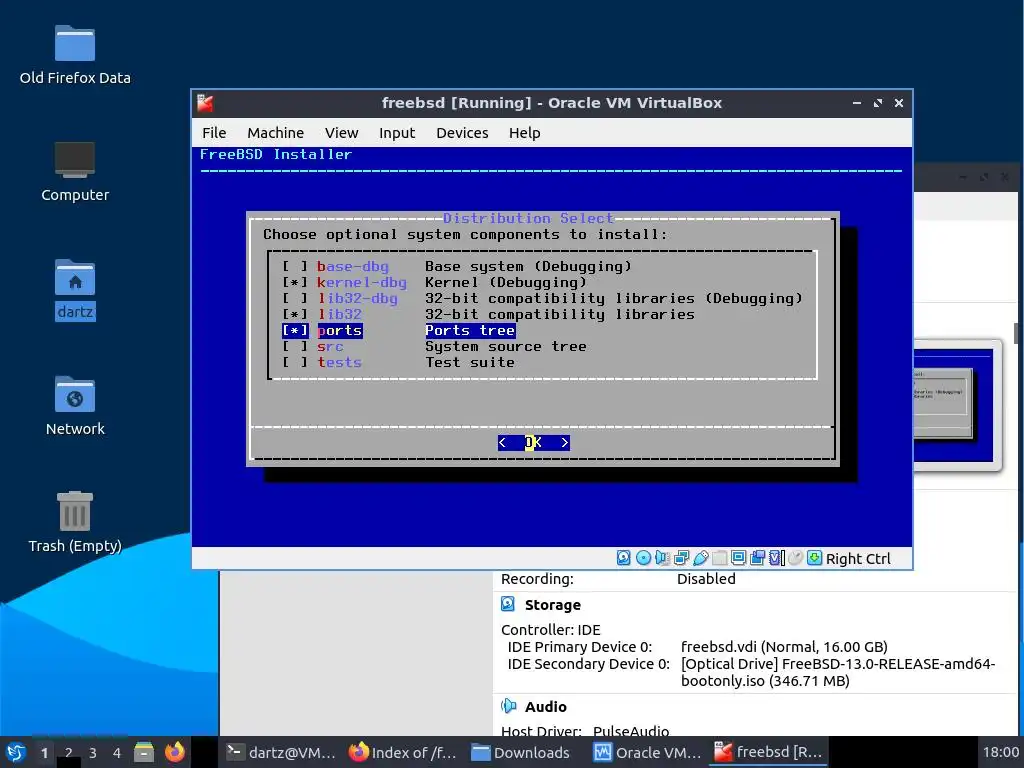Viewport: 1024px width, 768px height.
Task: Click the Right Ctrl host key label
Action: click(857, 559)
